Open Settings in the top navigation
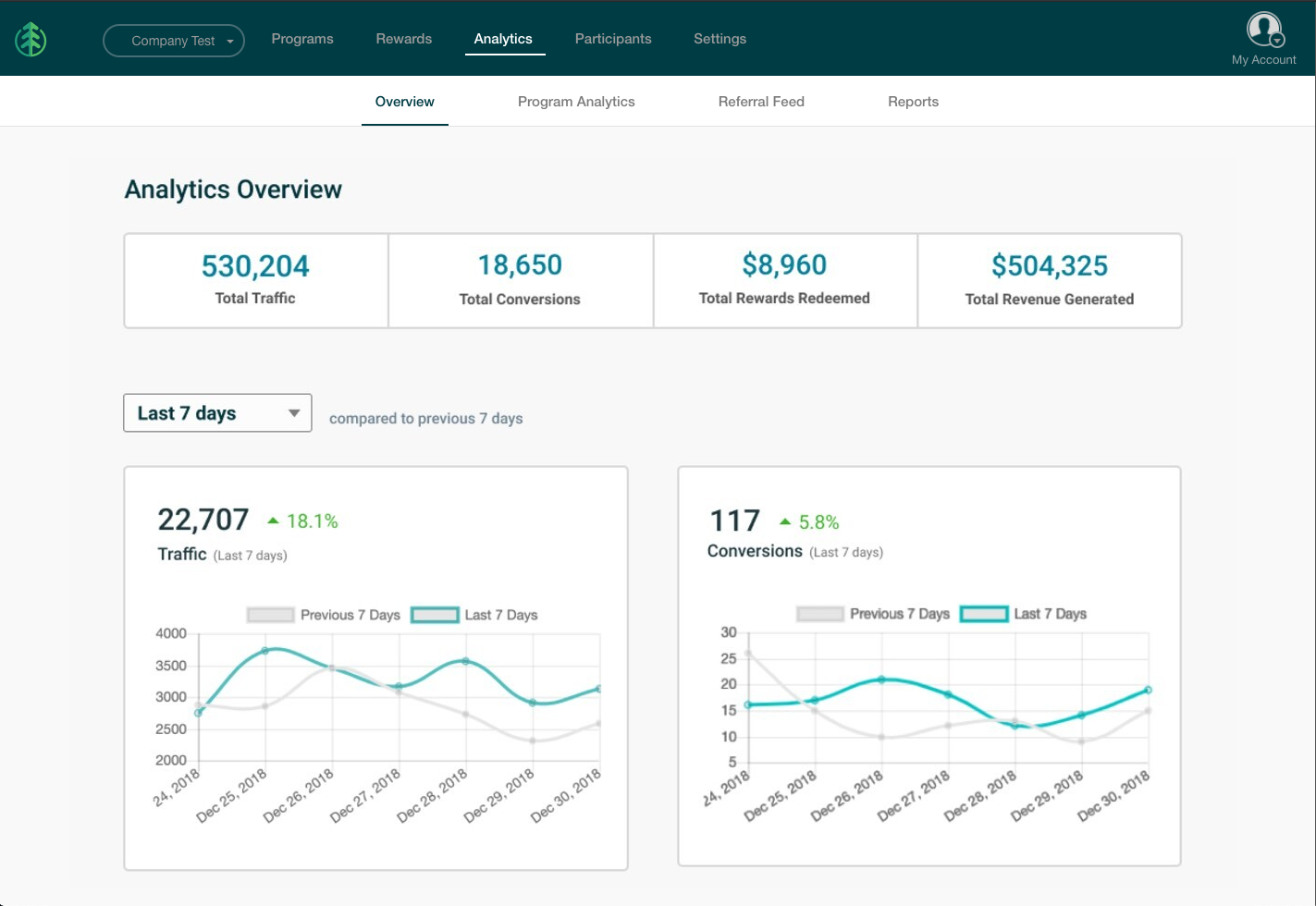 pyautogui.click(x=719, y=39)
